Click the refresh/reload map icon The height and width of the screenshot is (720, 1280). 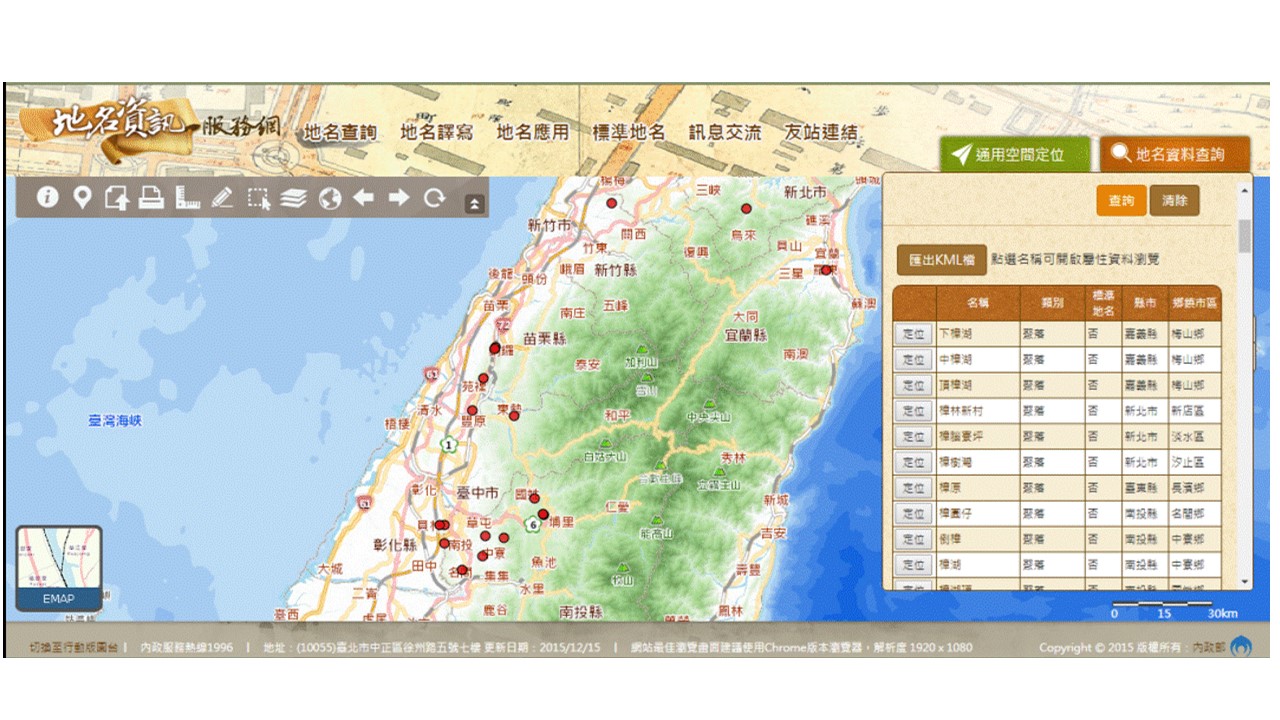[x=434, y=198]
